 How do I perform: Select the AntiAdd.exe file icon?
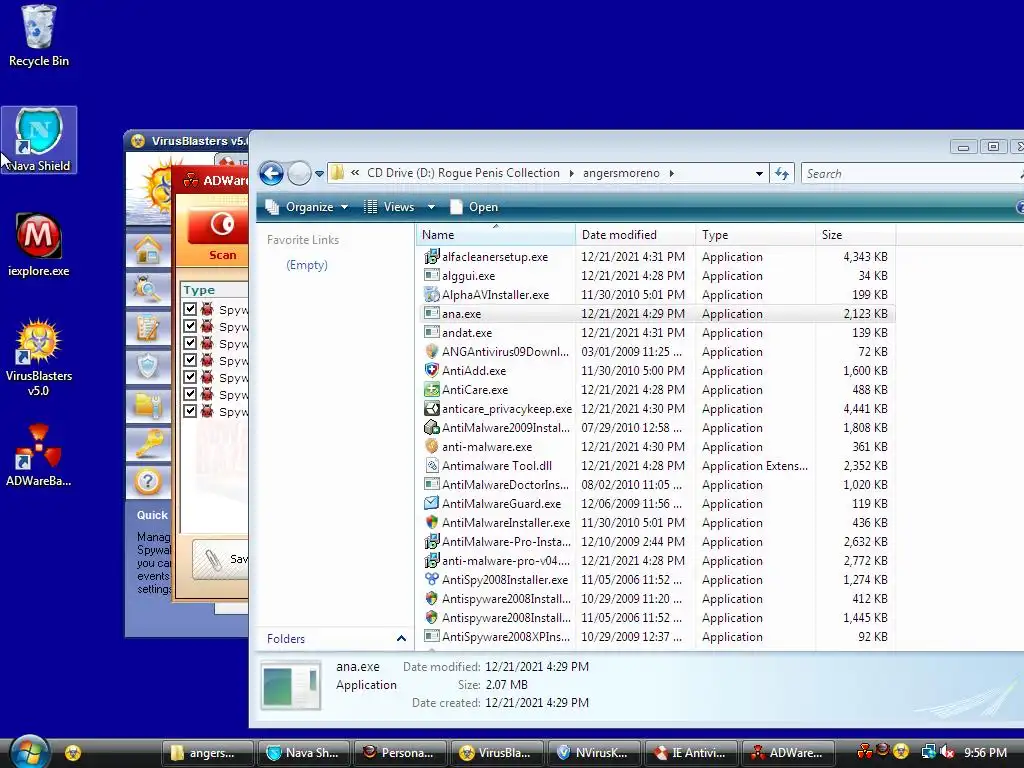[432, 370]
